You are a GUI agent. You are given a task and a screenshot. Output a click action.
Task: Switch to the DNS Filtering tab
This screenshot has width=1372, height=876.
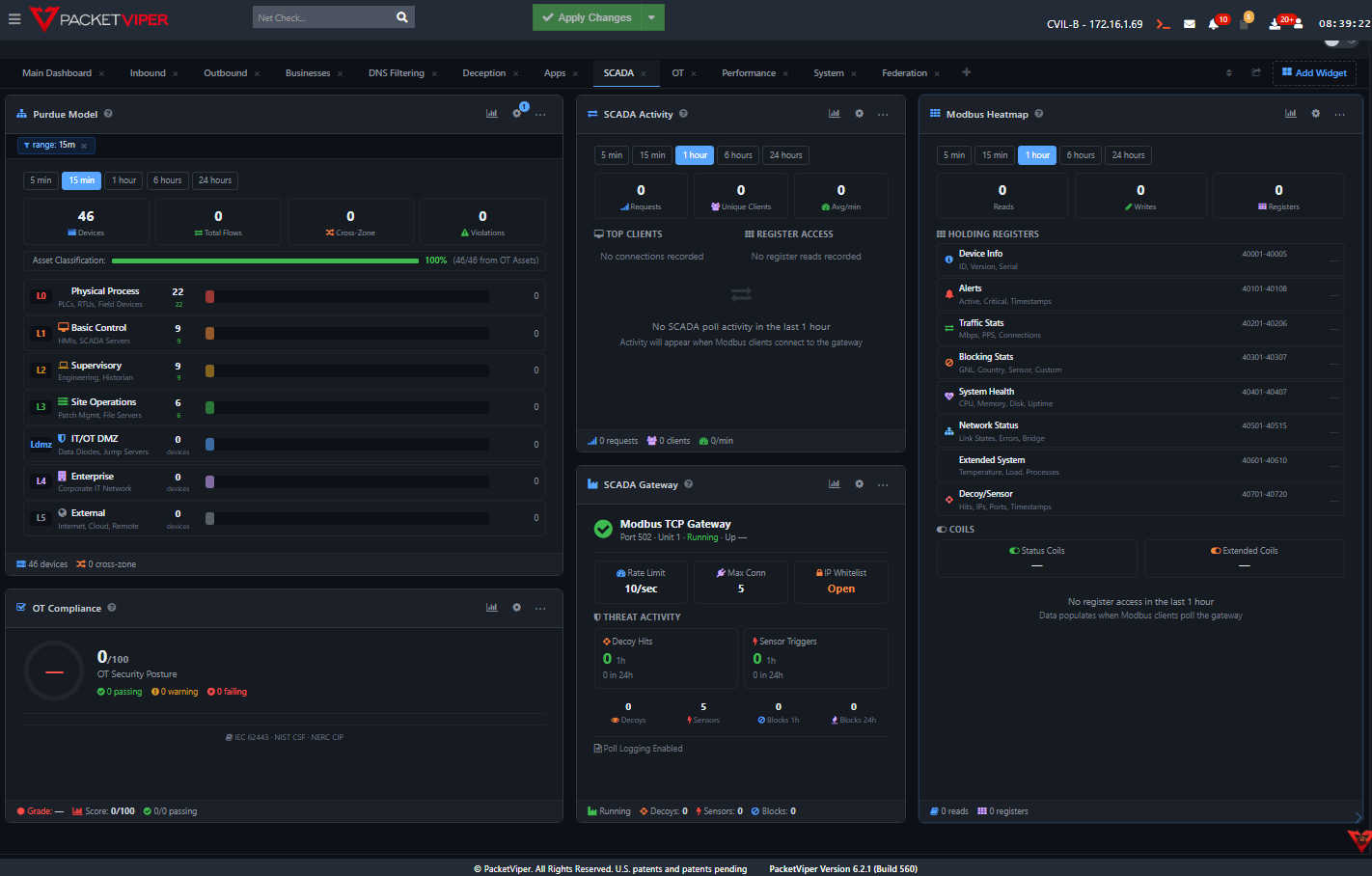(396, 73)
